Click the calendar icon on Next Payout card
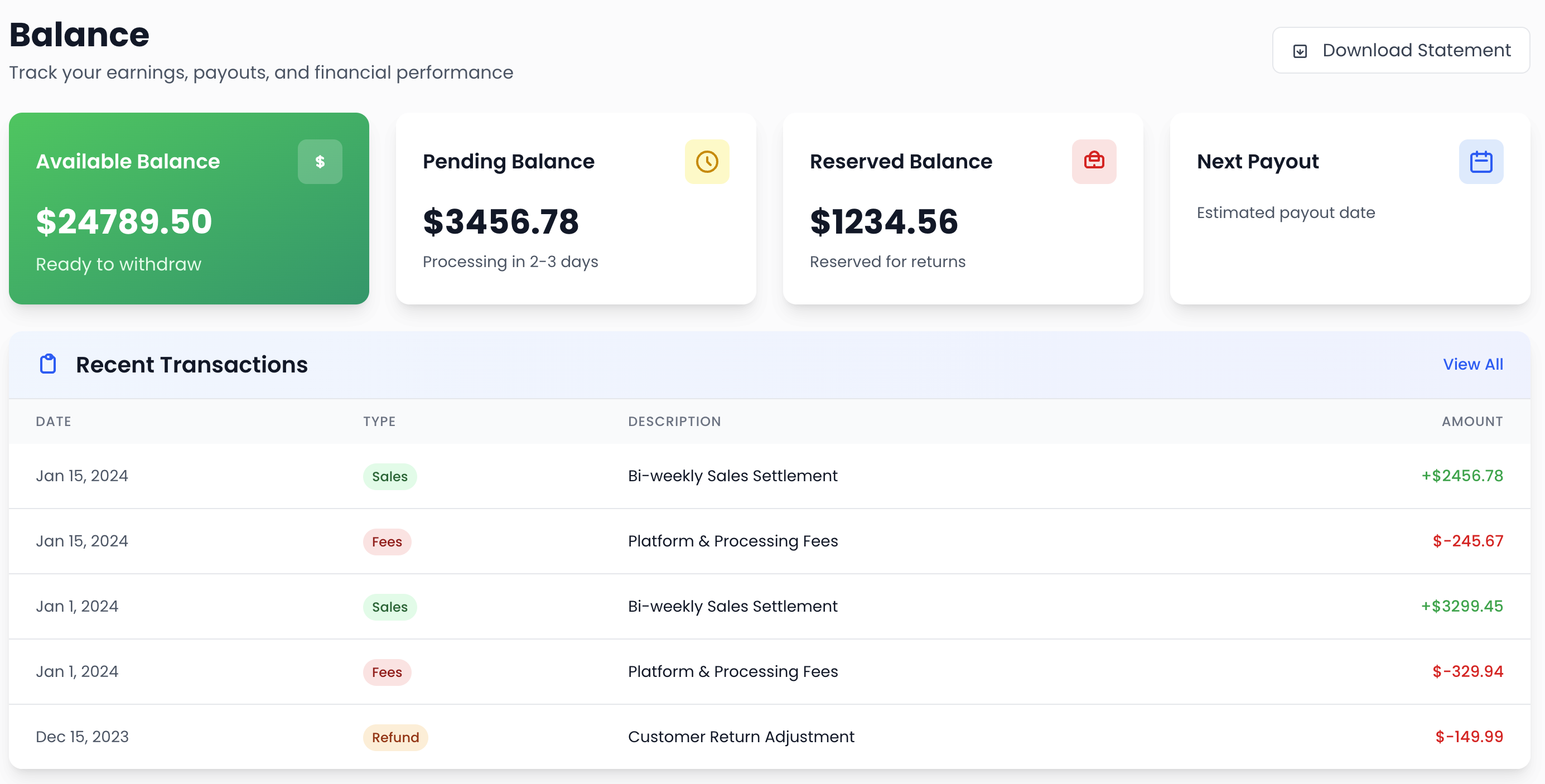 pyautogui.click(x=1481, y=162)
